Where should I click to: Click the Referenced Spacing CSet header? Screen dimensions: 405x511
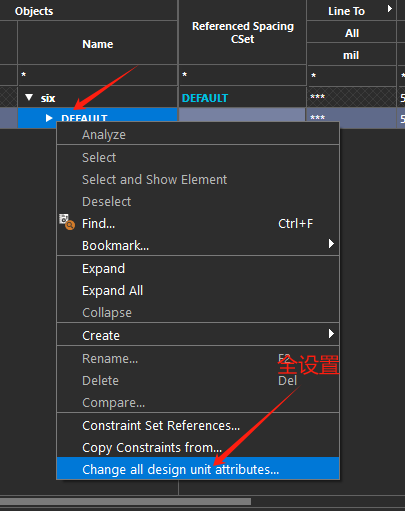click(x=243, y=32)
